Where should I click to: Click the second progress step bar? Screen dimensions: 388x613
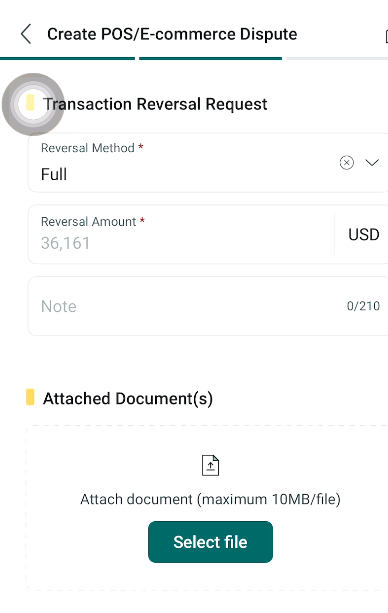[x=210, y=59]
